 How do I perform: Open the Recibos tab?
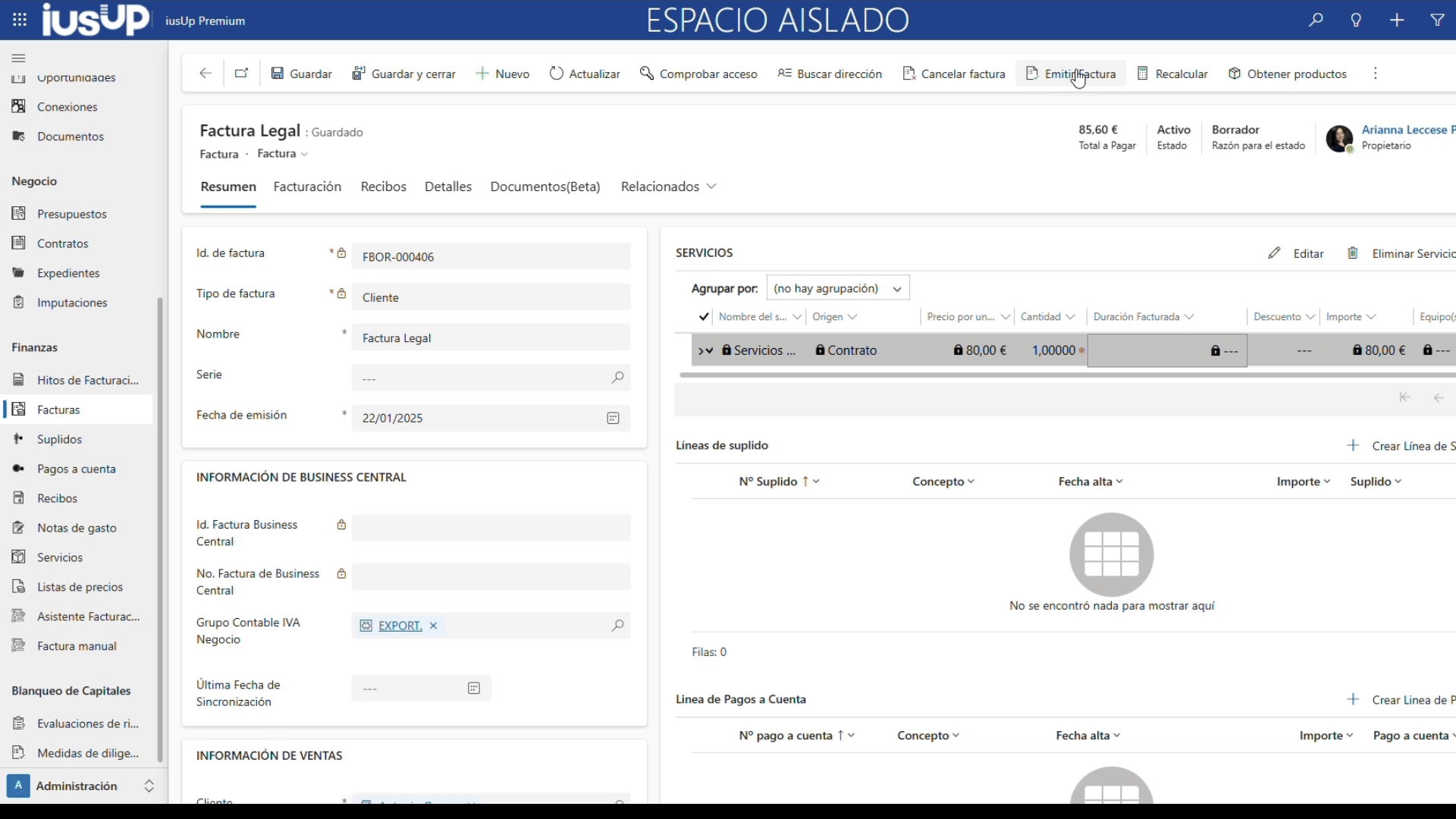coord(383,187)
